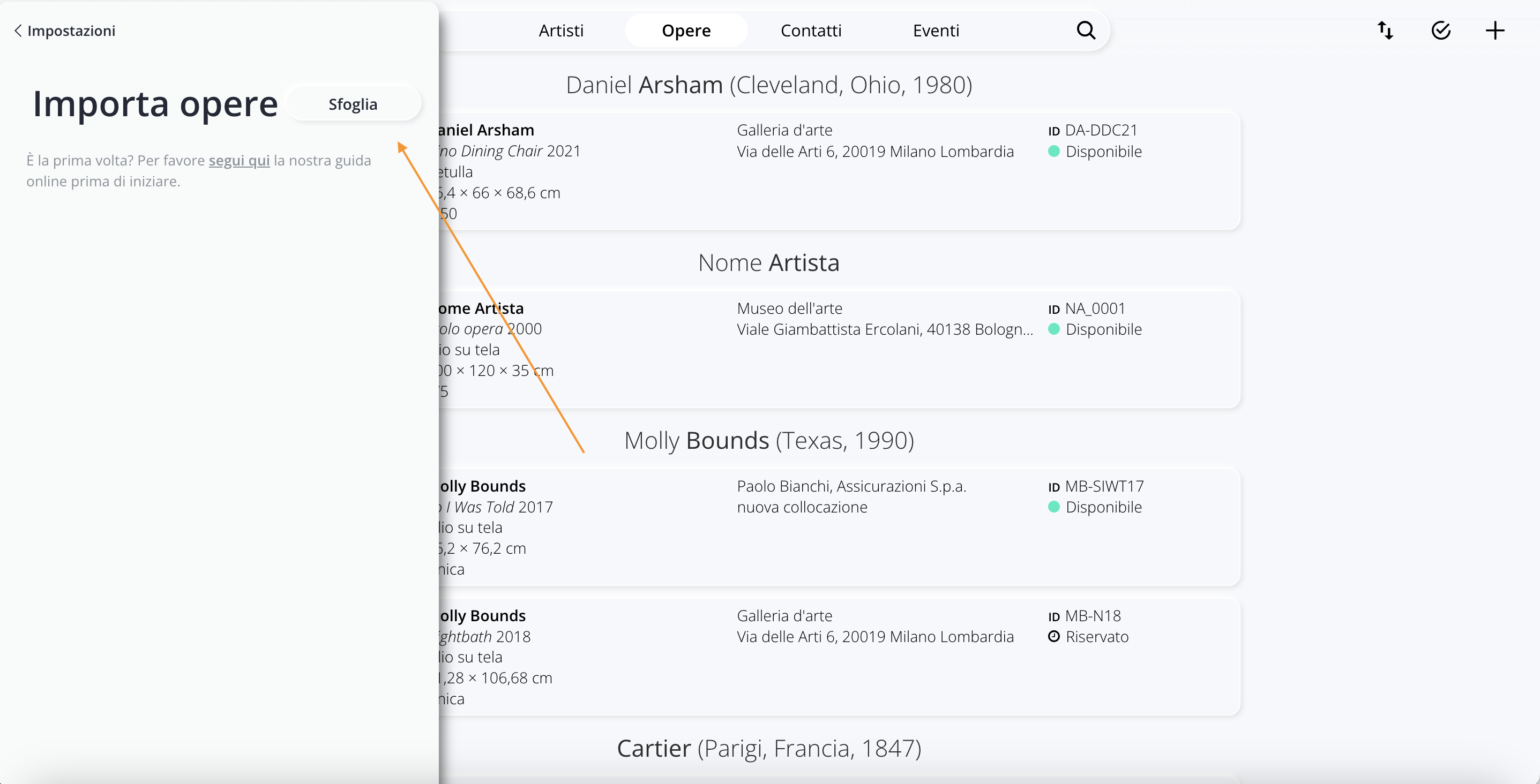1540x784 pixels.
Task: Open Molly Bounds (Texas, 1990) heading
Action: (769, 440)
